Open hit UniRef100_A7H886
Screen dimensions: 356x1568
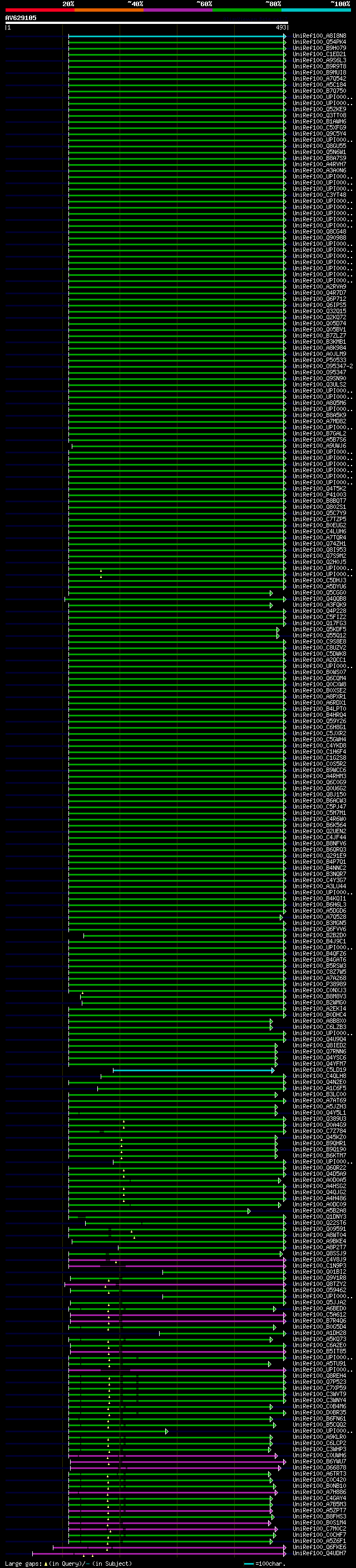point(319,1492)
